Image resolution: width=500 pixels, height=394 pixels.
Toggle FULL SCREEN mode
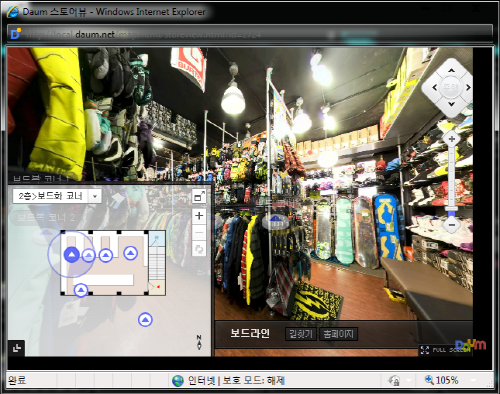445,350
